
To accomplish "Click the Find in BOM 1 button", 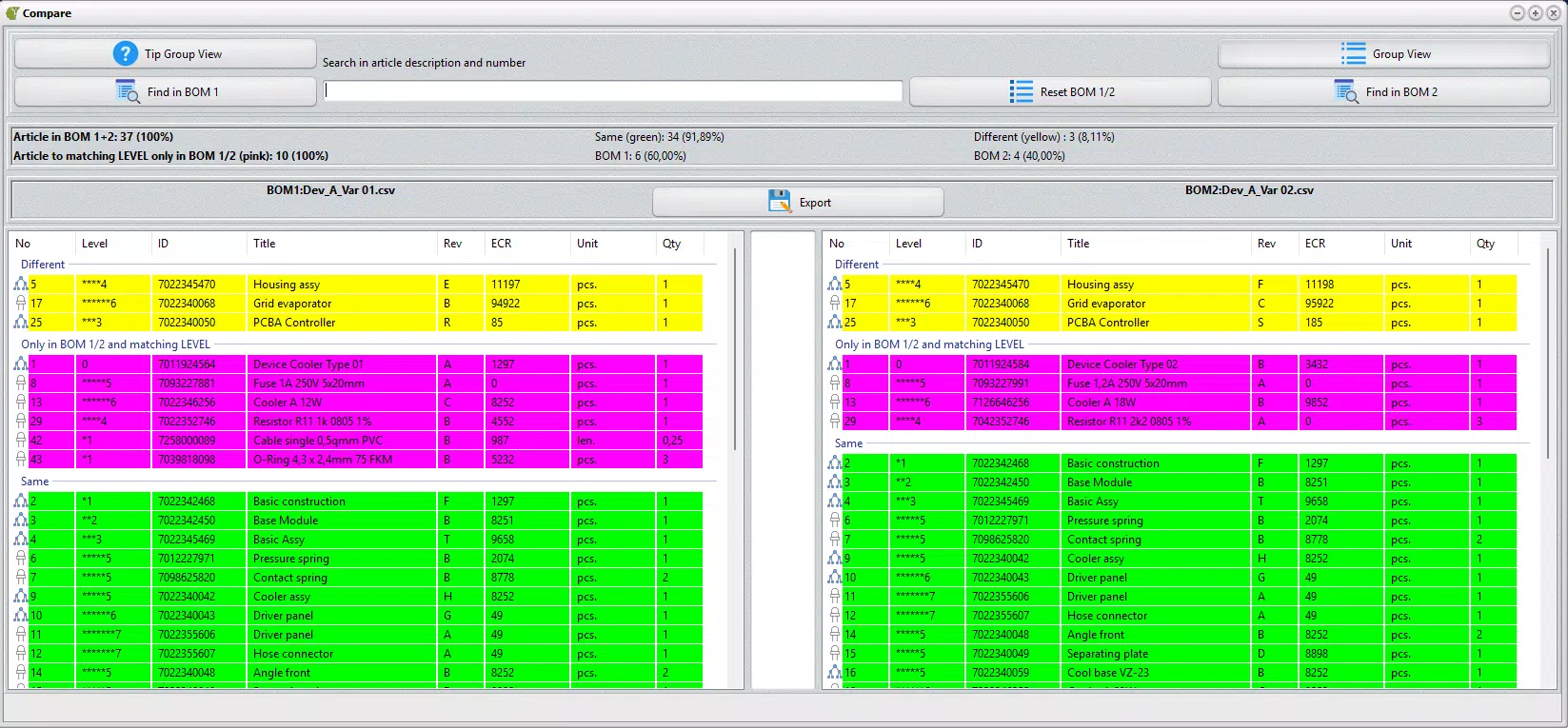I will (x=166, y=91).
